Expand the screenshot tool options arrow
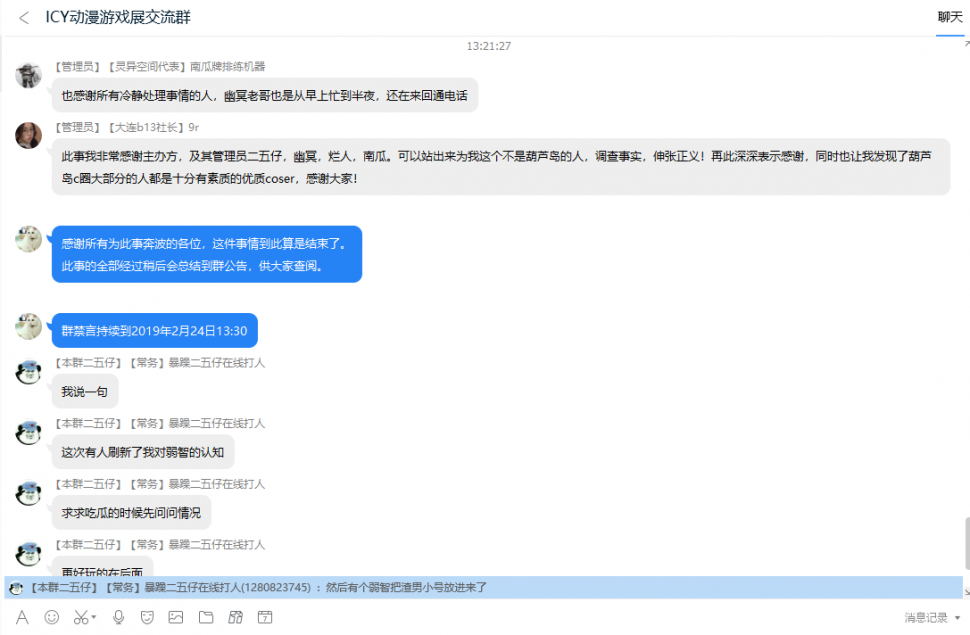 (94, 617)
